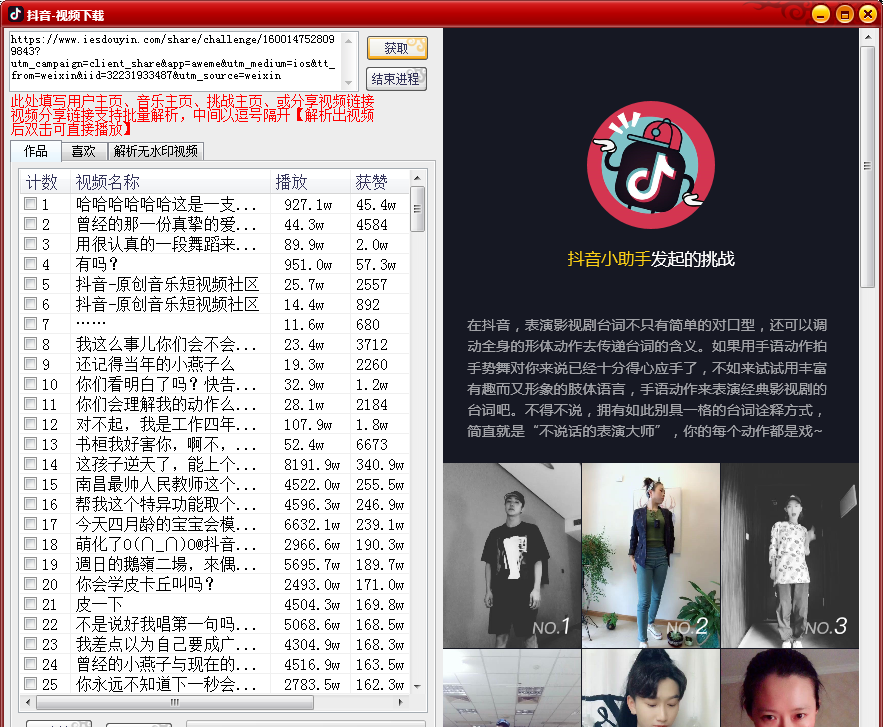Check the checkbox for row 1

(30, 204)
